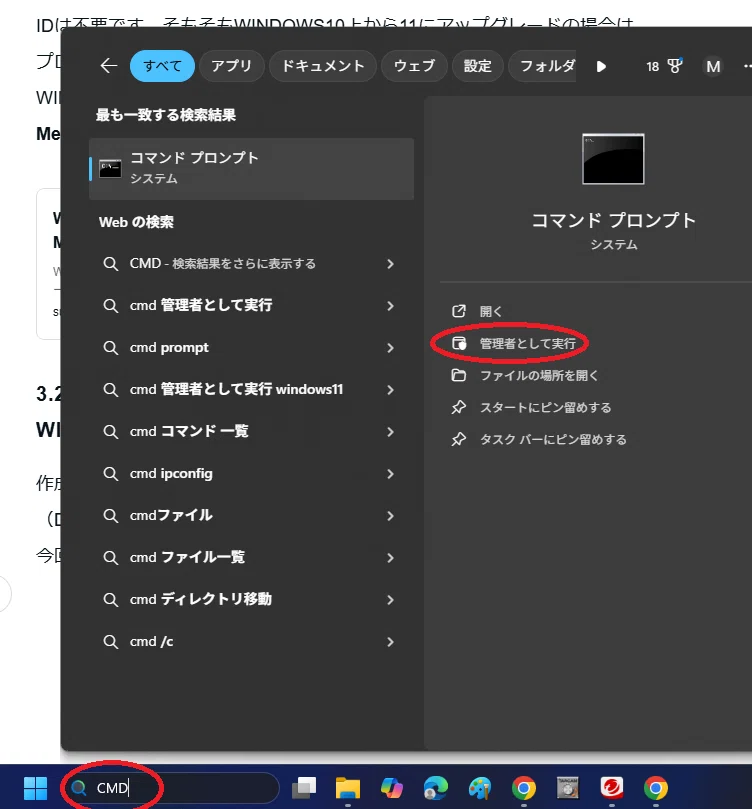
Task: Select web suggestion cmd /c
Action: tap(251, 642)
